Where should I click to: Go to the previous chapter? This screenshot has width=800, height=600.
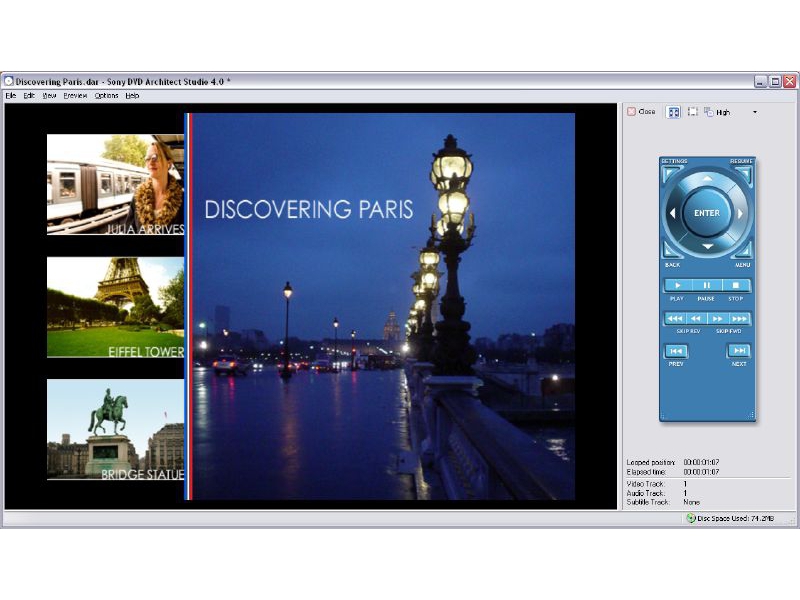click(677, 351)
